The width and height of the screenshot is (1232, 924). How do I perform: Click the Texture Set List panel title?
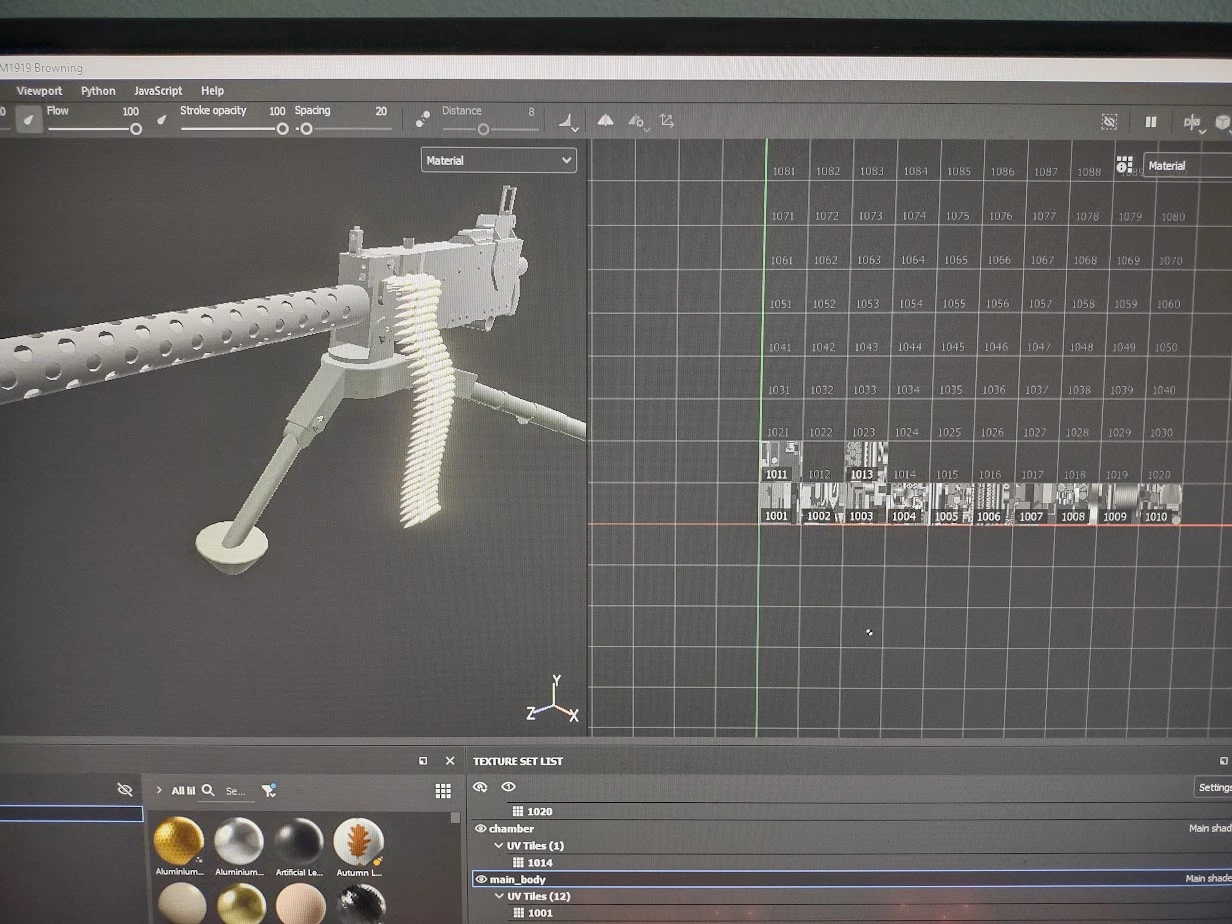[x=518, y=761]
